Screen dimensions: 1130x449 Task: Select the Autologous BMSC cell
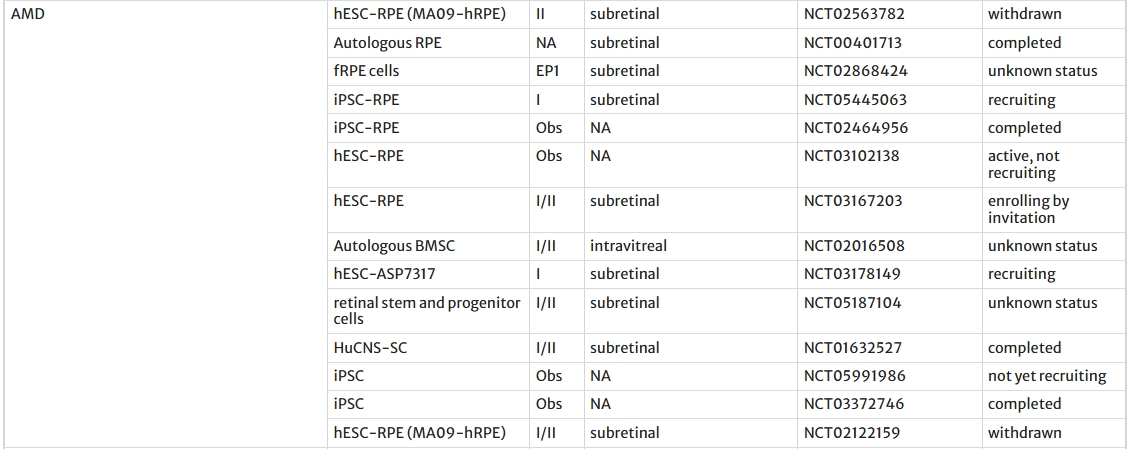pos(394,246)
